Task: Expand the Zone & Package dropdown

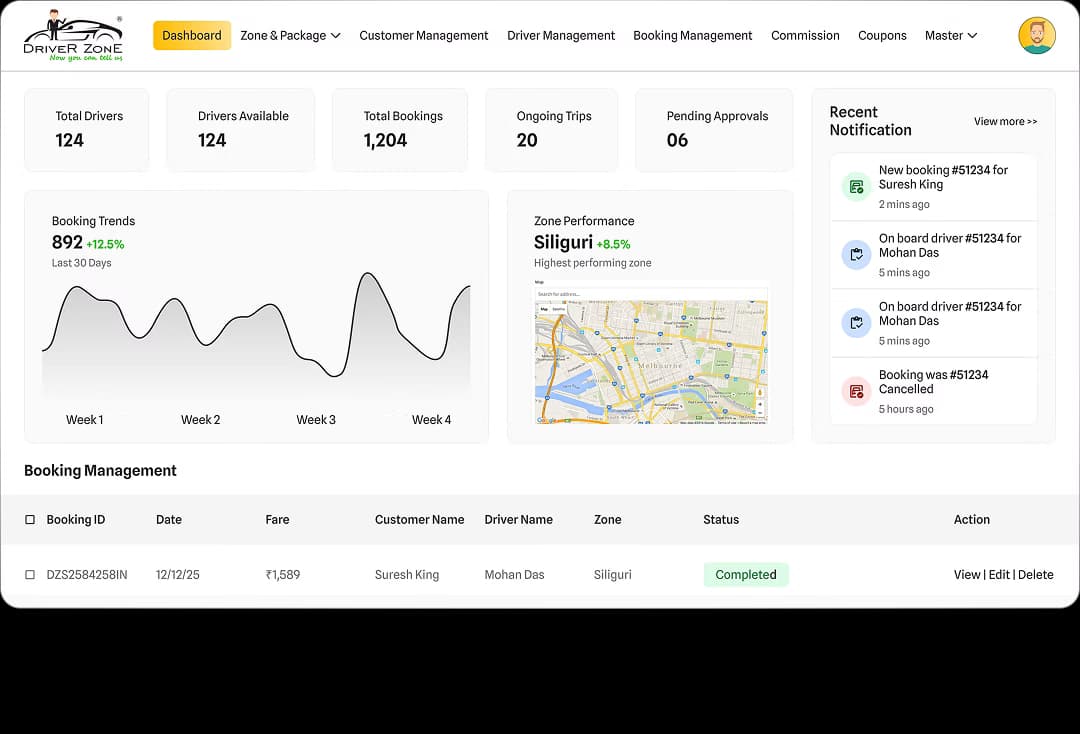Action: pyautogui.click(x=290, y=35)
